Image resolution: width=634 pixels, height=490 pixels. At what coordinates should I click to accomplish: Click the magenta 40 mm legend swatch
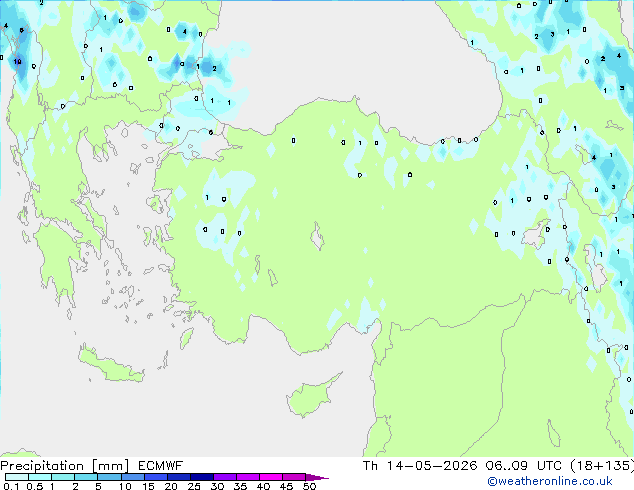click(x=271, y=477)
